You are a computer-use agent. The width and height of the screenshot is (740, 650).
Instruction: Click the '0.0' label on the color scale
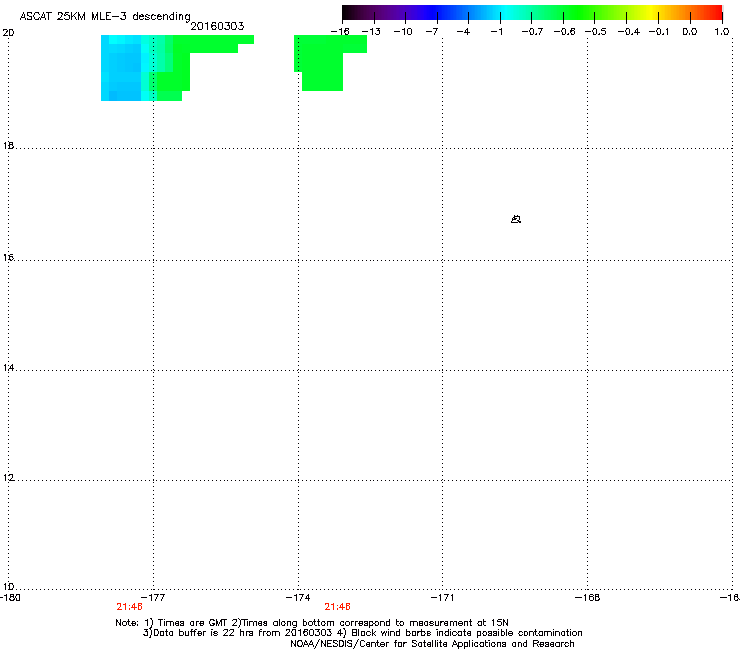click(x=690, y=32)
